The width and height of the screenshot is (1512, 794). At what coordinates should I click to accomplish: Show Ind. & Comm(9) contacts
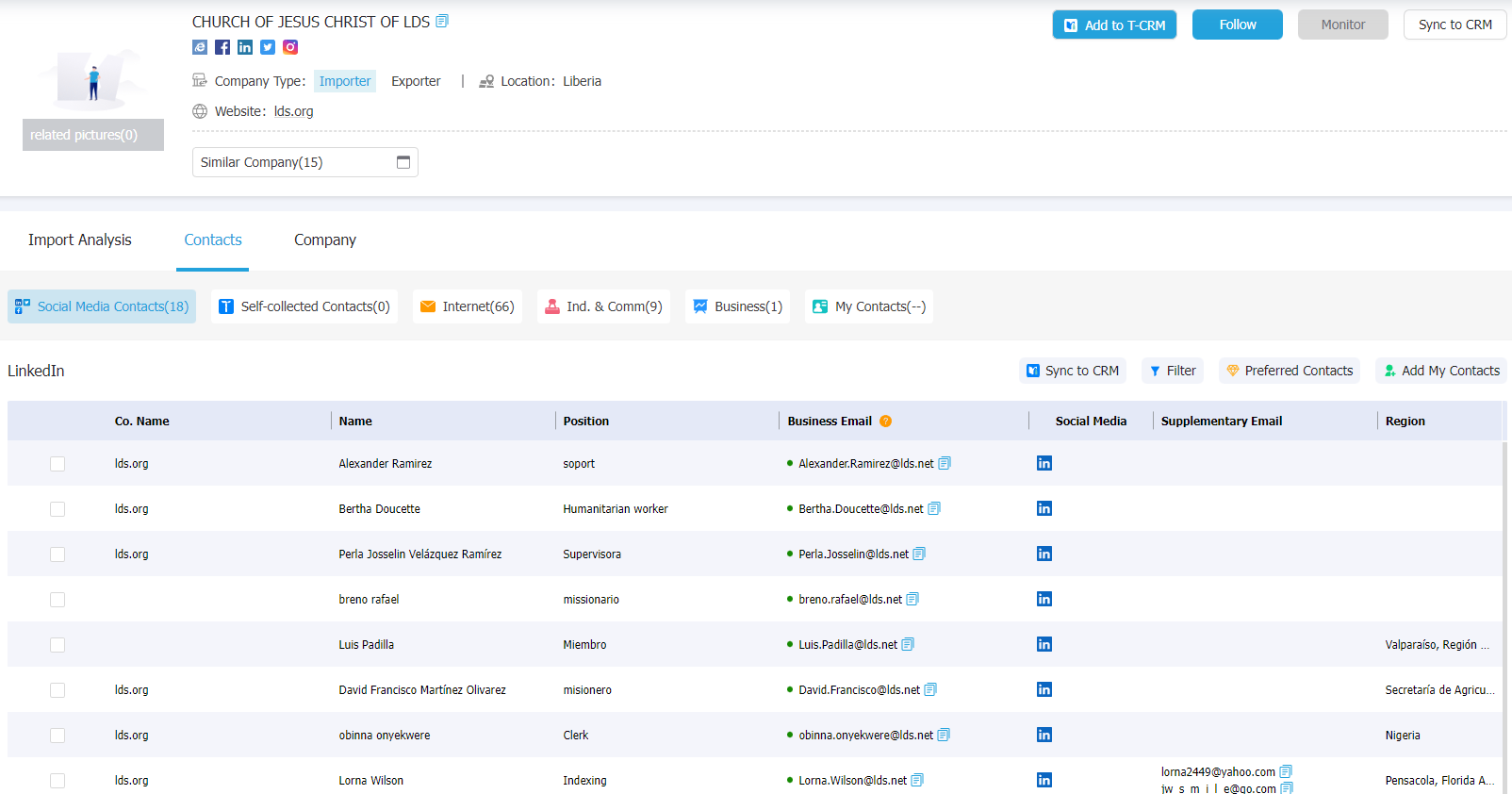tap(603, 306)
